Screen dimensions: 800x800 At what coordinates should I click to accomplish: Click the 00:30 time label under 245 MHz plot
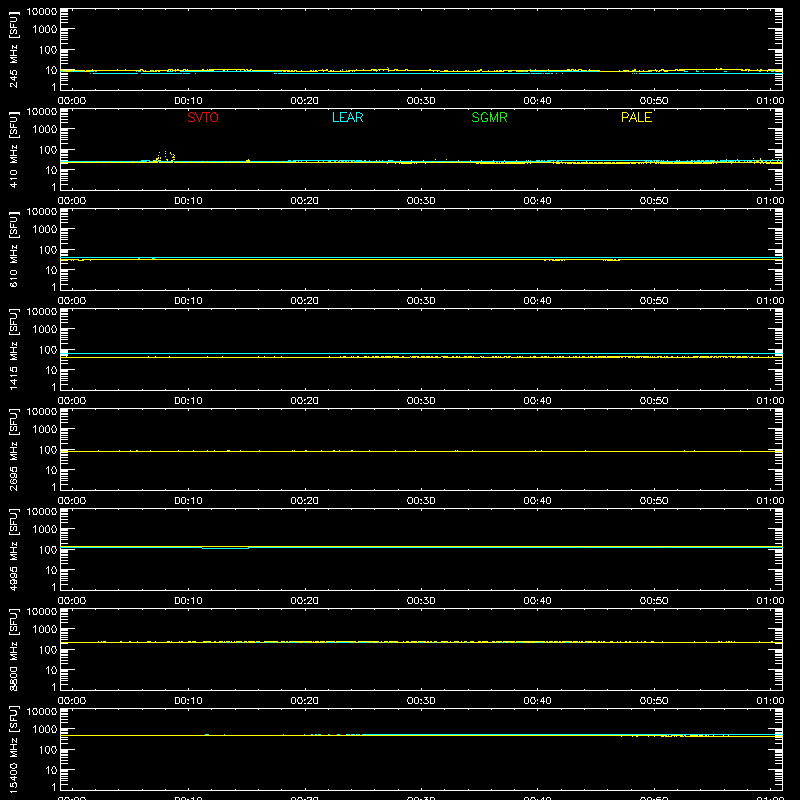pyautogui.click(x=421, y=101)
